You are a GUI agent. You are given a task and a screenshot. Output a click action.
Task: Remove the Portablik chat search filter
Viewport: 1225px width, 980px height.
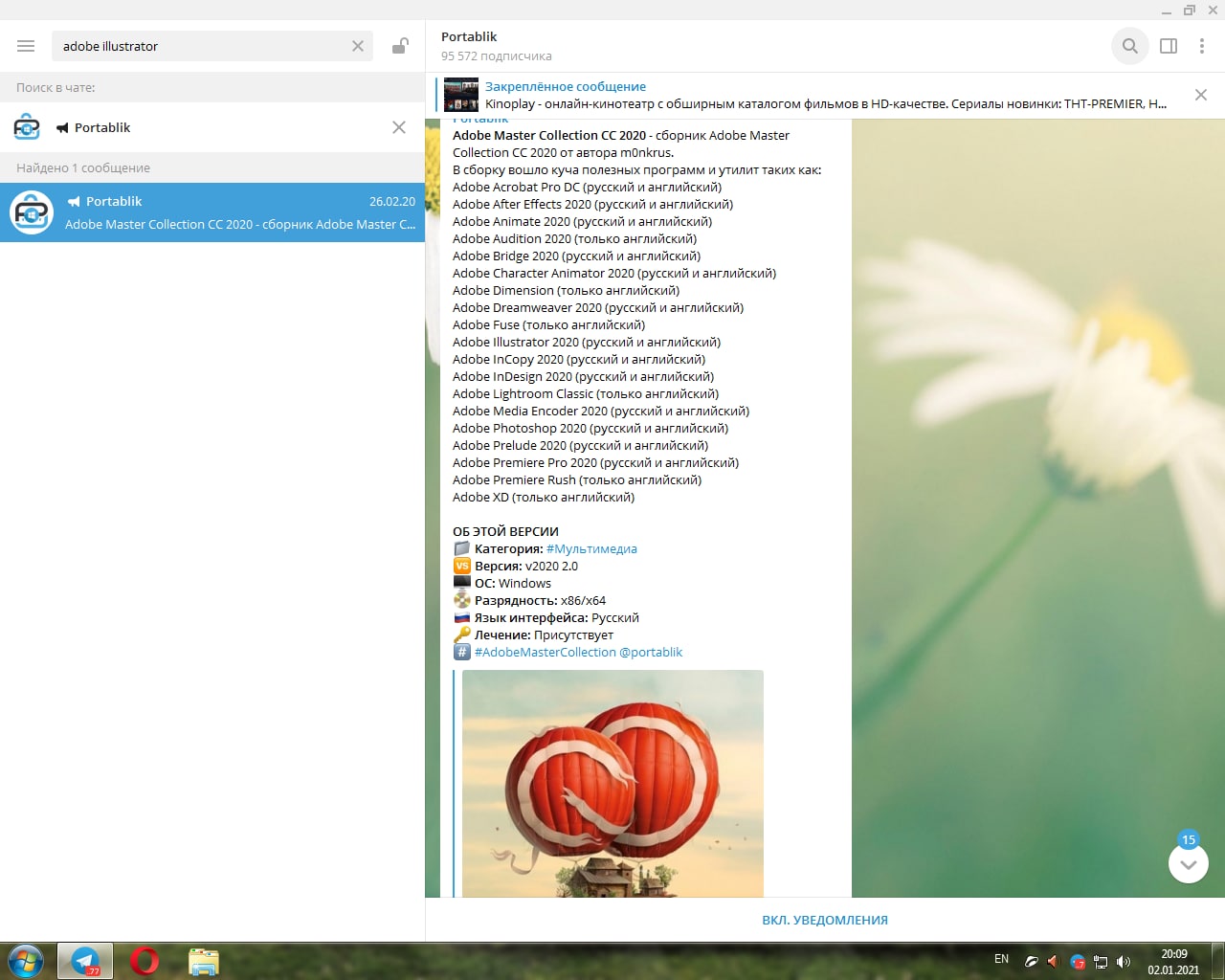(399, 127)
